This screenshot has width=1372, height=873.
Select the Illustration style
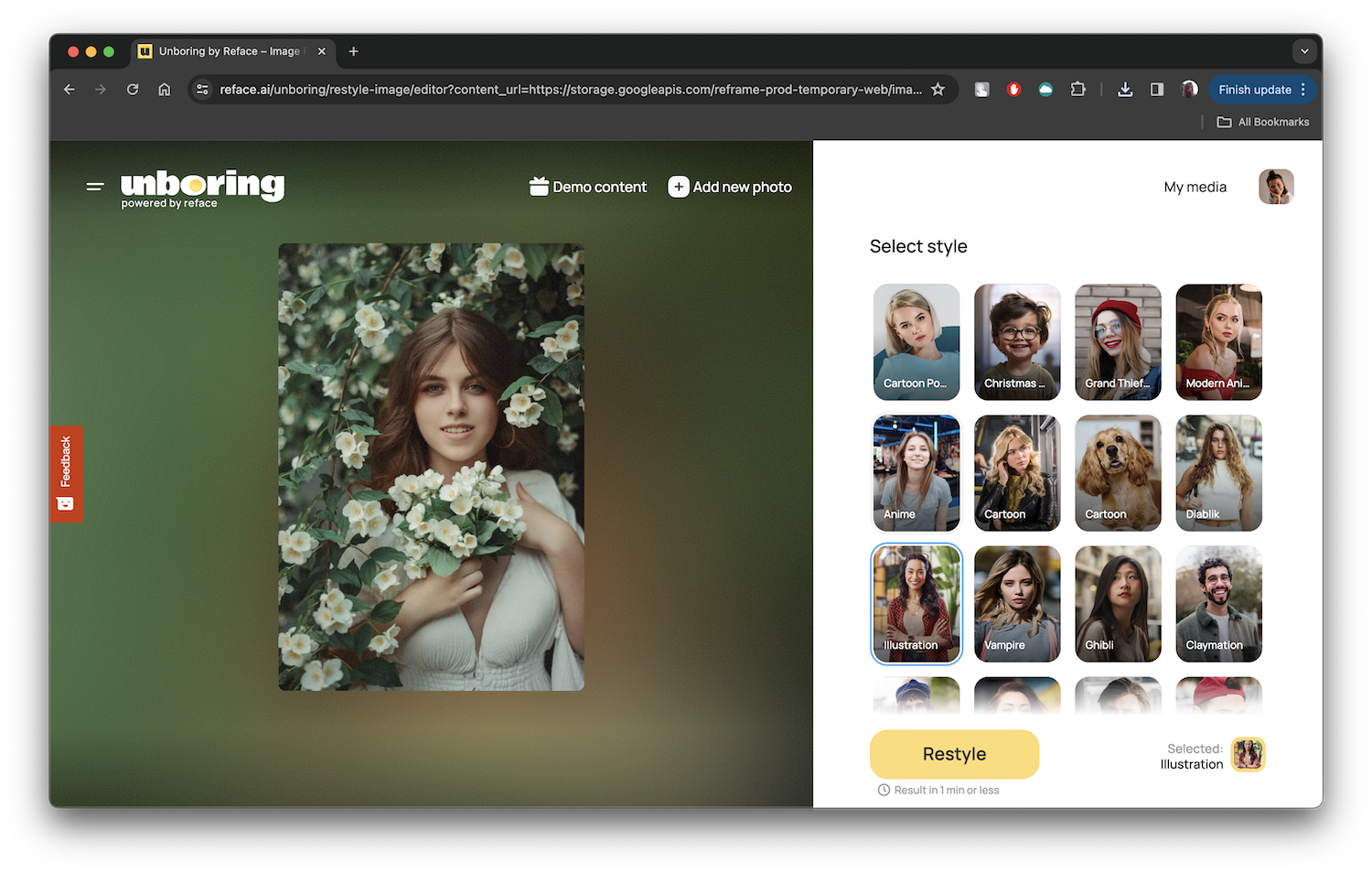pyautogui.click(x=916, y=604)
